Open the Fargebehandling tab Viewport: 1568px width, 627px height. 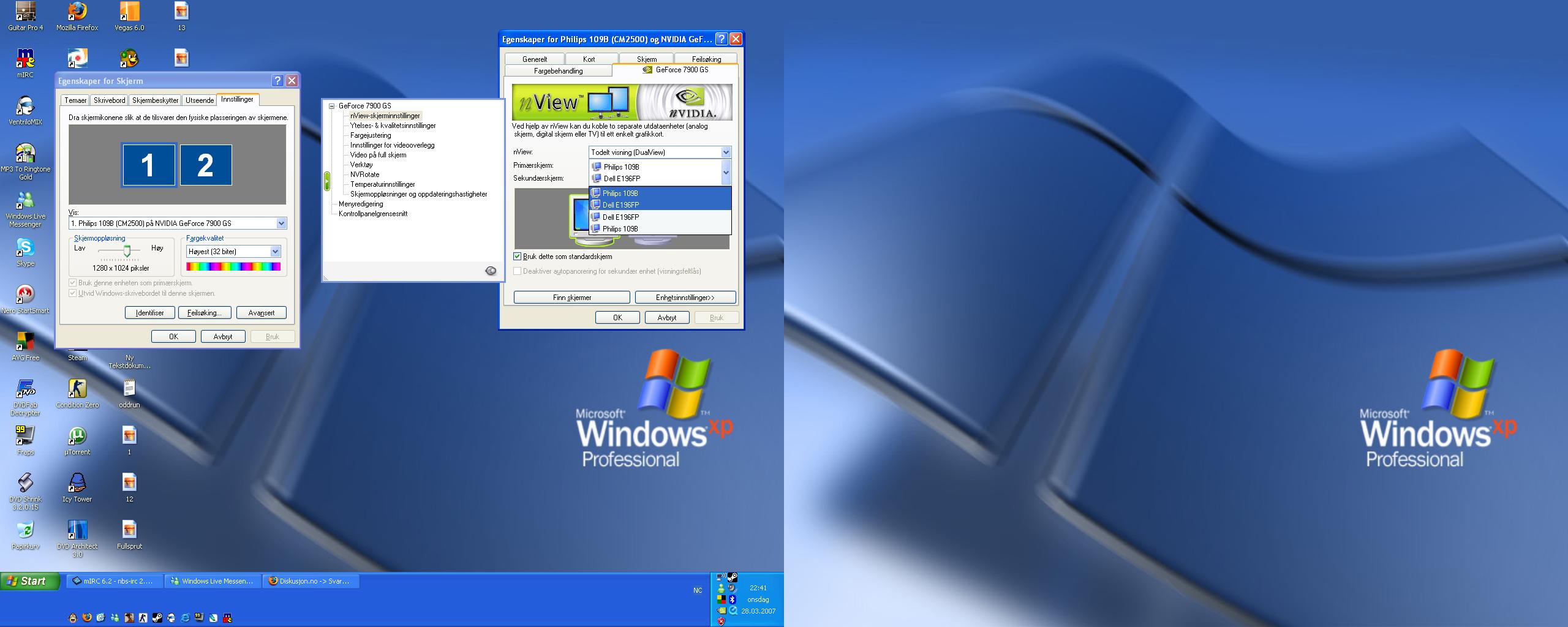[x=558, y=71]
